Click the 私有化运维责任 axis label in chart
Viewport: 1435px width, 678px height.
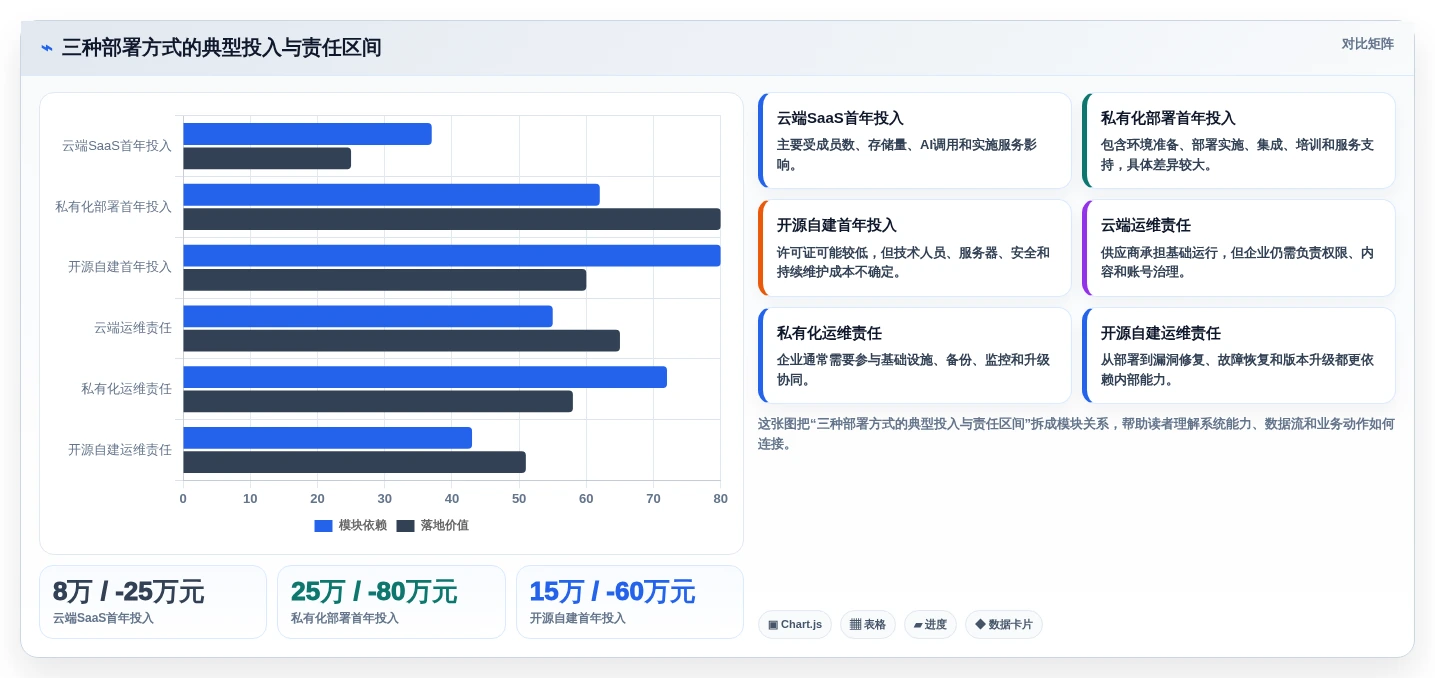[x=127, y=389]
